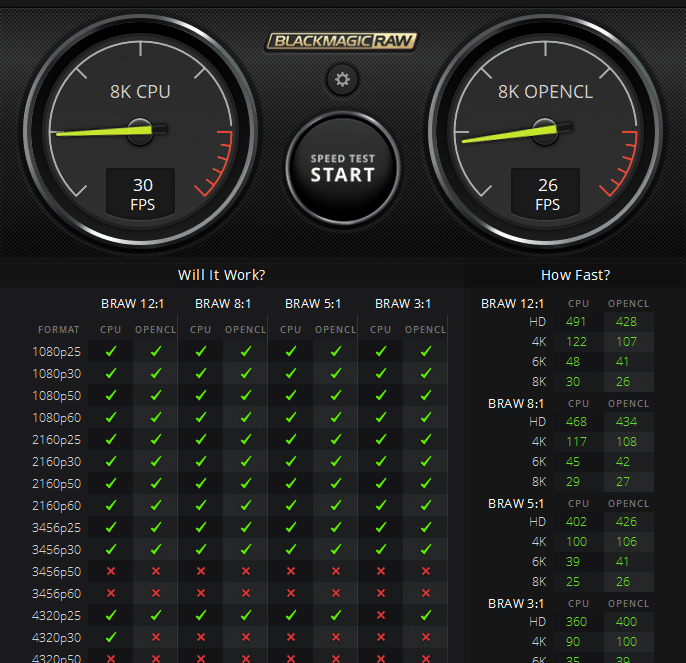
Task: Click BRAW 8:1 column header in Will It Work
Action: (x=223, y=304)
